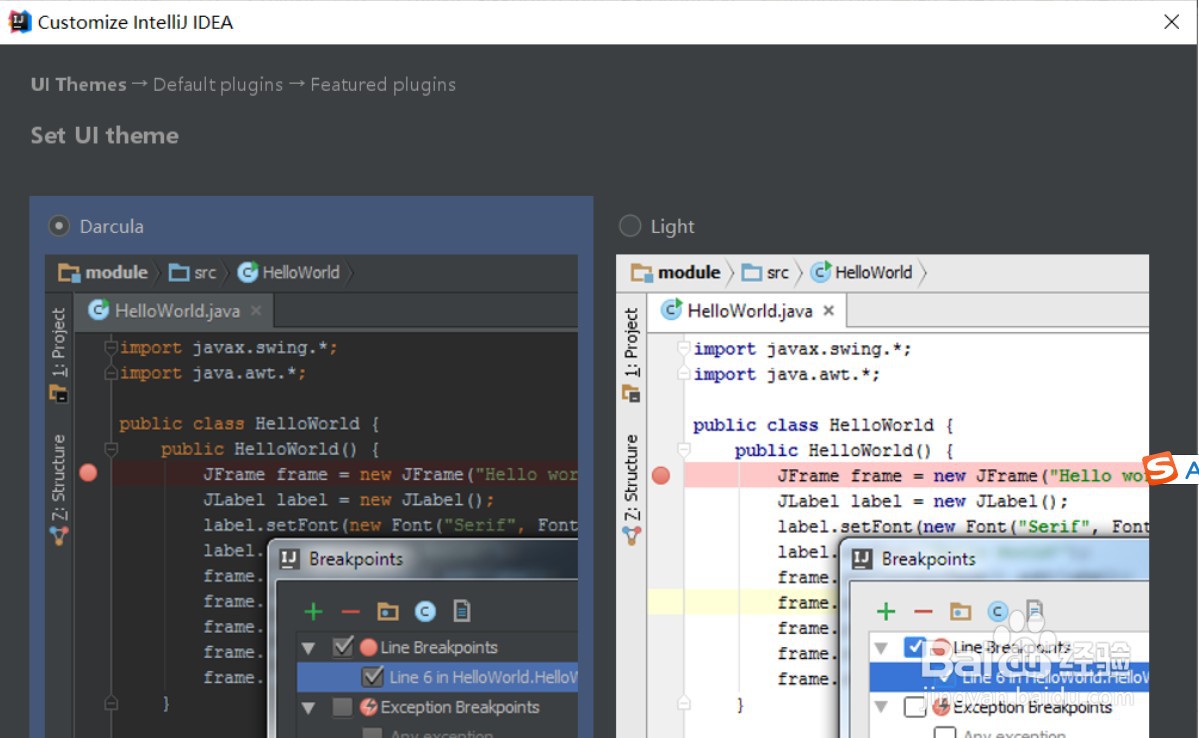
Task: Click fold marker beside import javax.swing in Darcula
Action: tap(111, 348)
